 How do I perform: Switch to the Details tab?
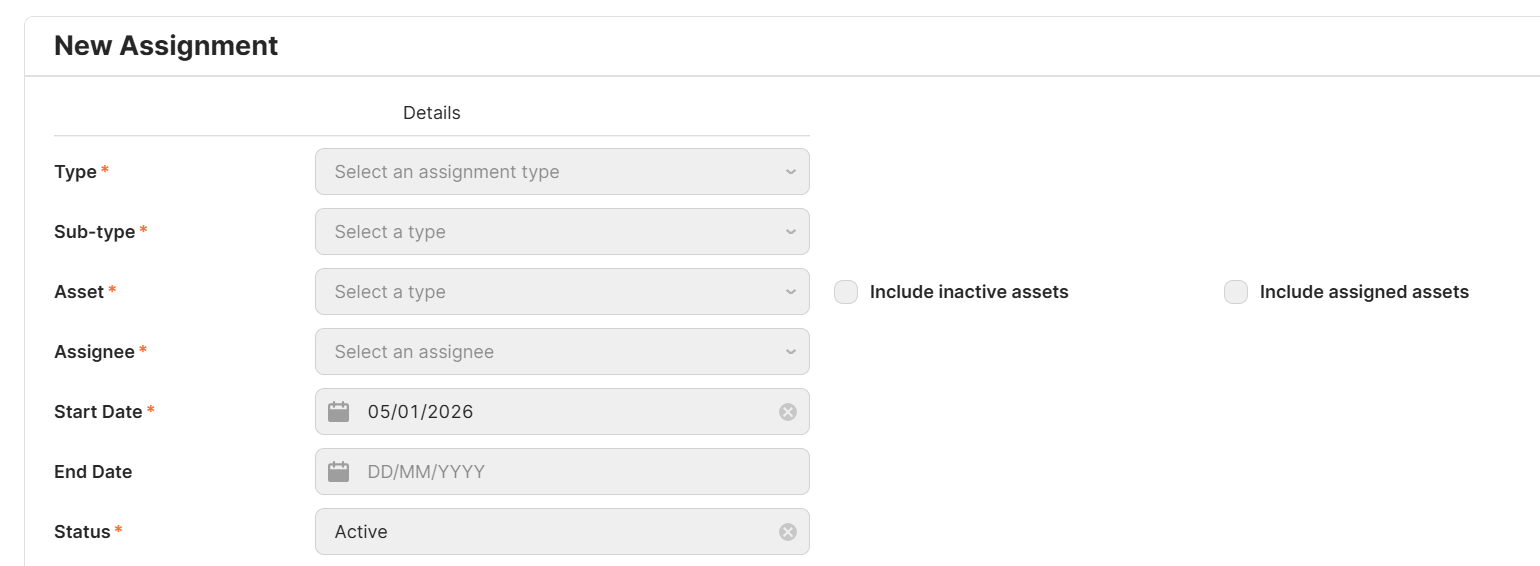(431, 113)
